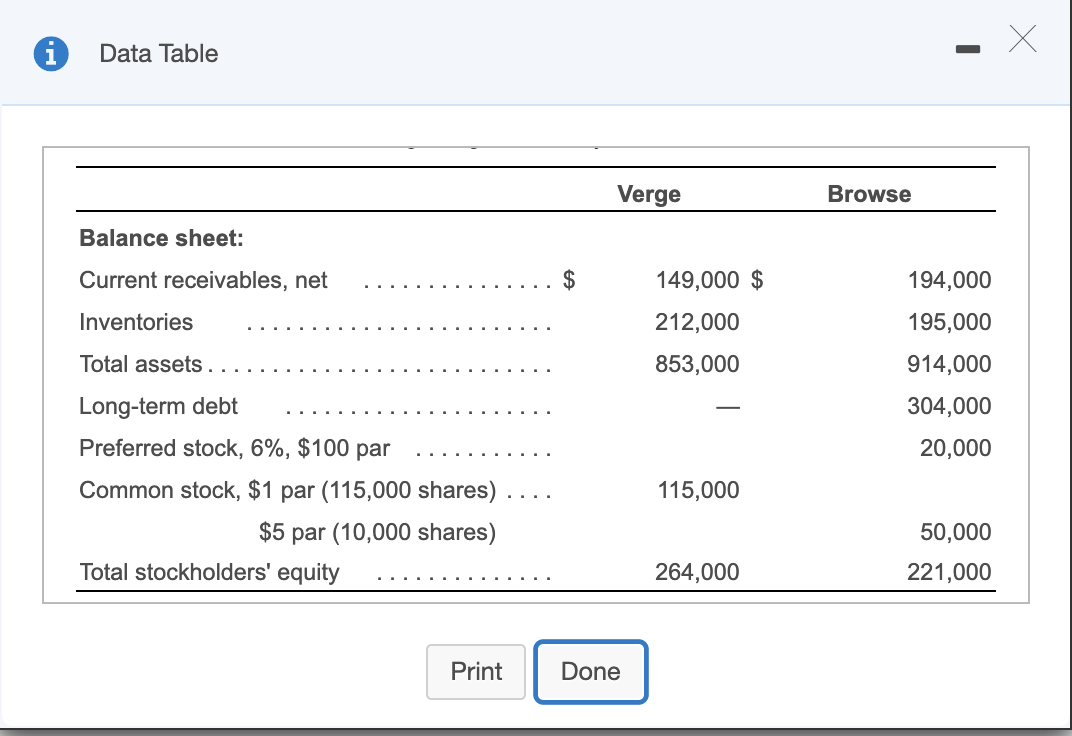
Task: Select the Verge total assets value 853,000
Action: click(x=697, y=364)
